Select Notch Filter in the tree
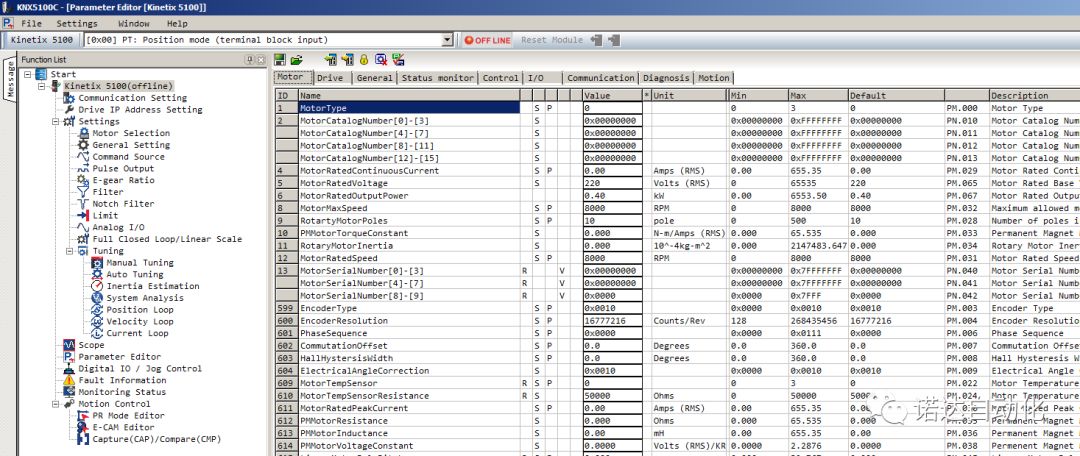 click(x=123, y=204)
